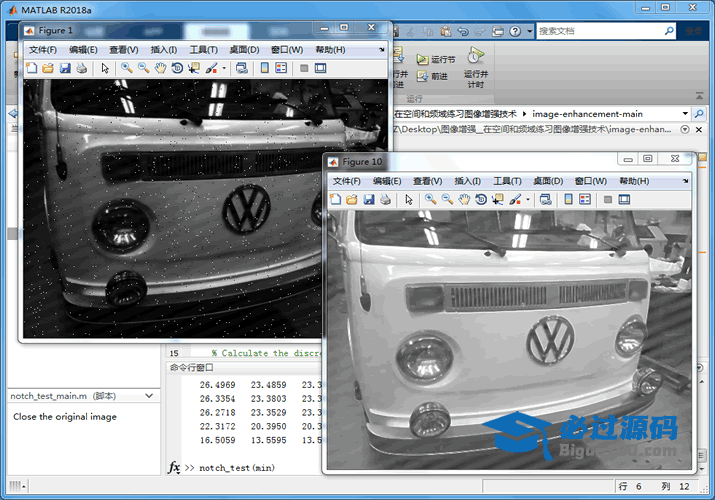Click Print icon in Figure 1 toolbar
This screenshot has height=500, width=715.
coord(82,68)
